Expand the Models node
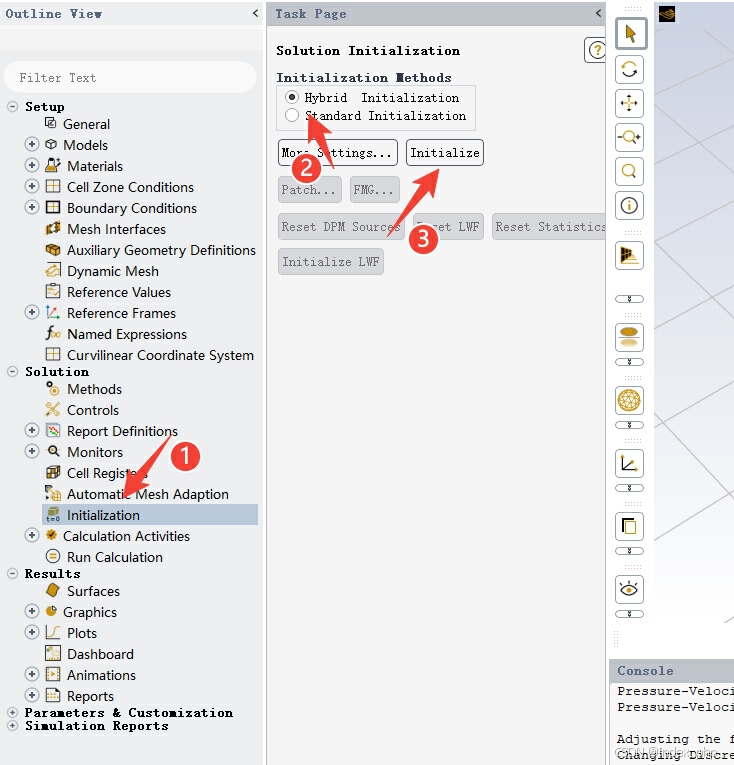The height and width of the screenshot is (765, 734). pos(32,144)
